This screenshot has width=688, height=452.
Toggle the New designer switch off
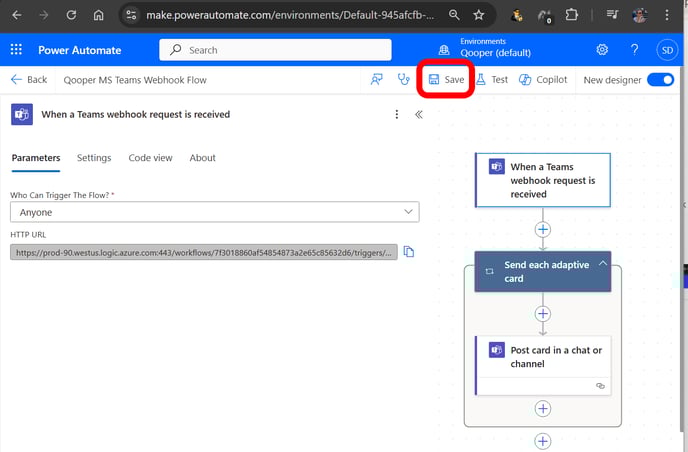click(660, 80)
